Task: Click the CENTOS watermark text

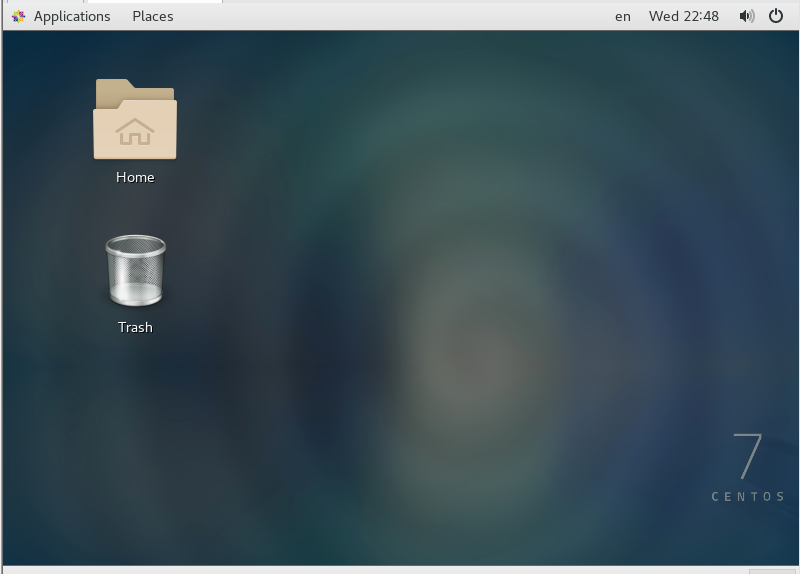Action: click(748, 497)
